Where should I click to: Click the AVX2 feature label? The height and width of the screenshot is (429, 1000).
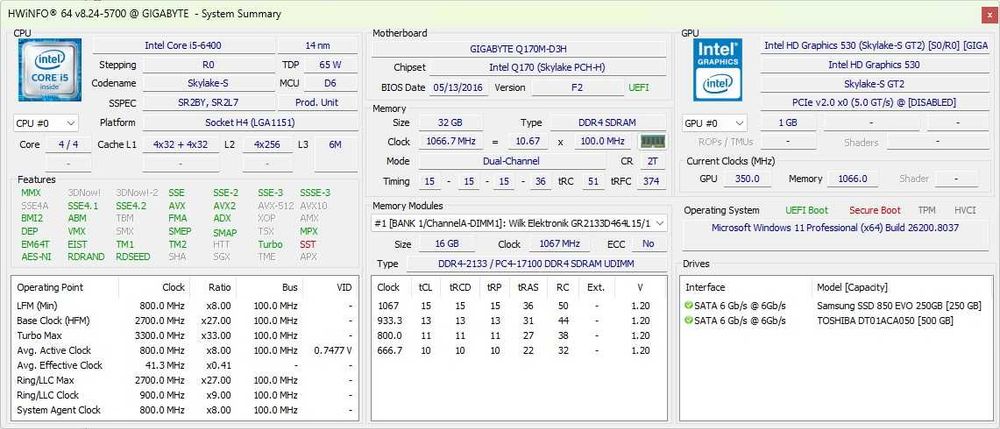pyautogui.click(x=224, y=206)
